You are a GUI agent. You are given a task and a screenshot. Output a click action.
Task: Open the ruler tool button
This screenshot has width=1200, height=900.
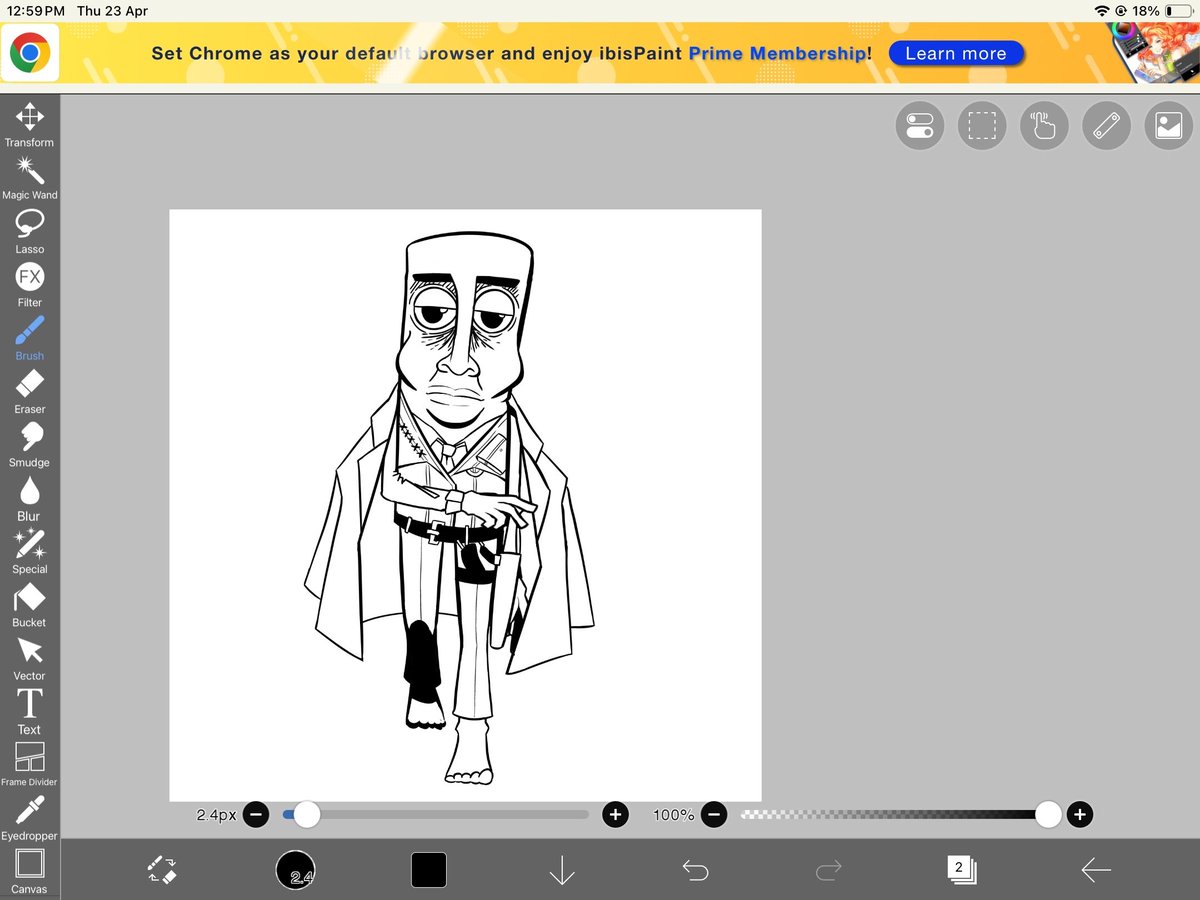tap(1107, 126)
